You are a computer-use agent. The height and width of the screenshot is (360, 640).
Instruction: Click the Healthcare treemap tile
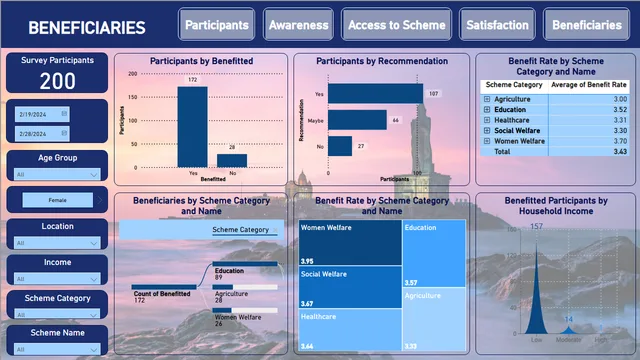350,330
